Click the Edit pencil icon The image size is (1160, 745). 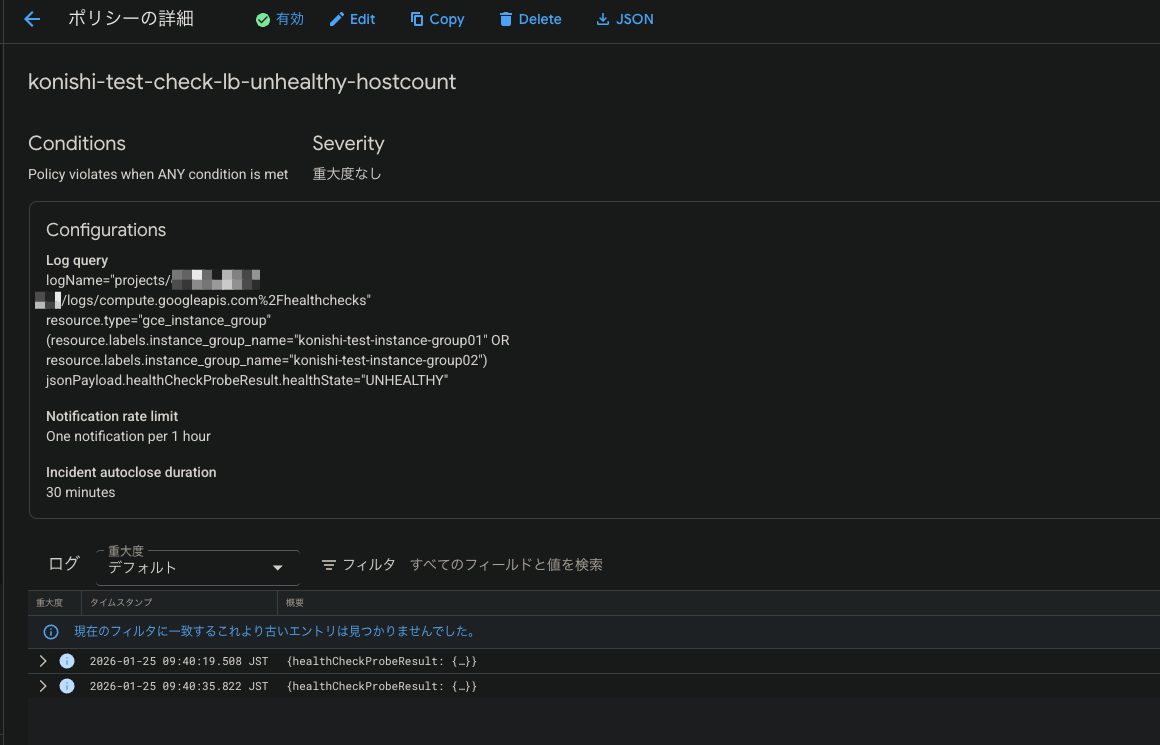click(337, 19)
